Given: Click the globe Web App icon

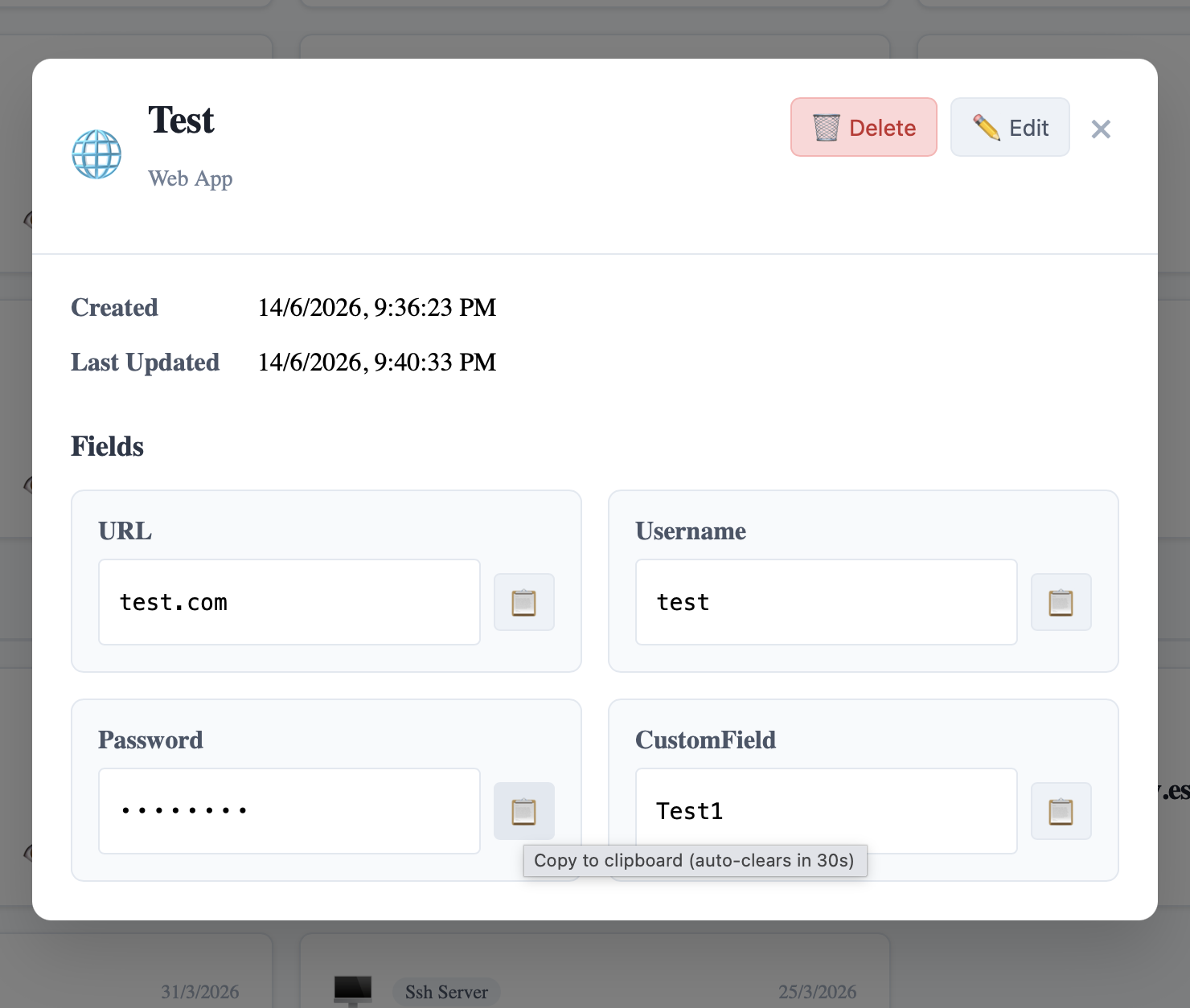Looking at the screenshot, I should click(x=96, y=154).
